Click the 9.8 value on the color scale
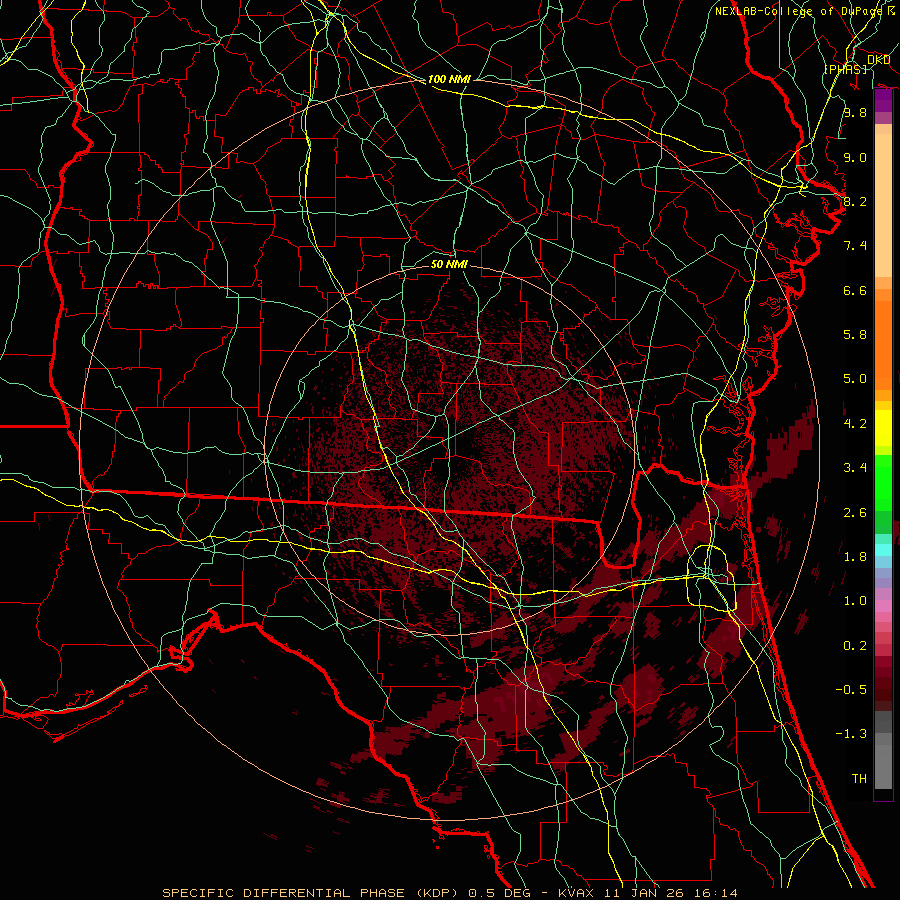Image resolution: width=900 pixels, height=900 pixels. point(855,112)
